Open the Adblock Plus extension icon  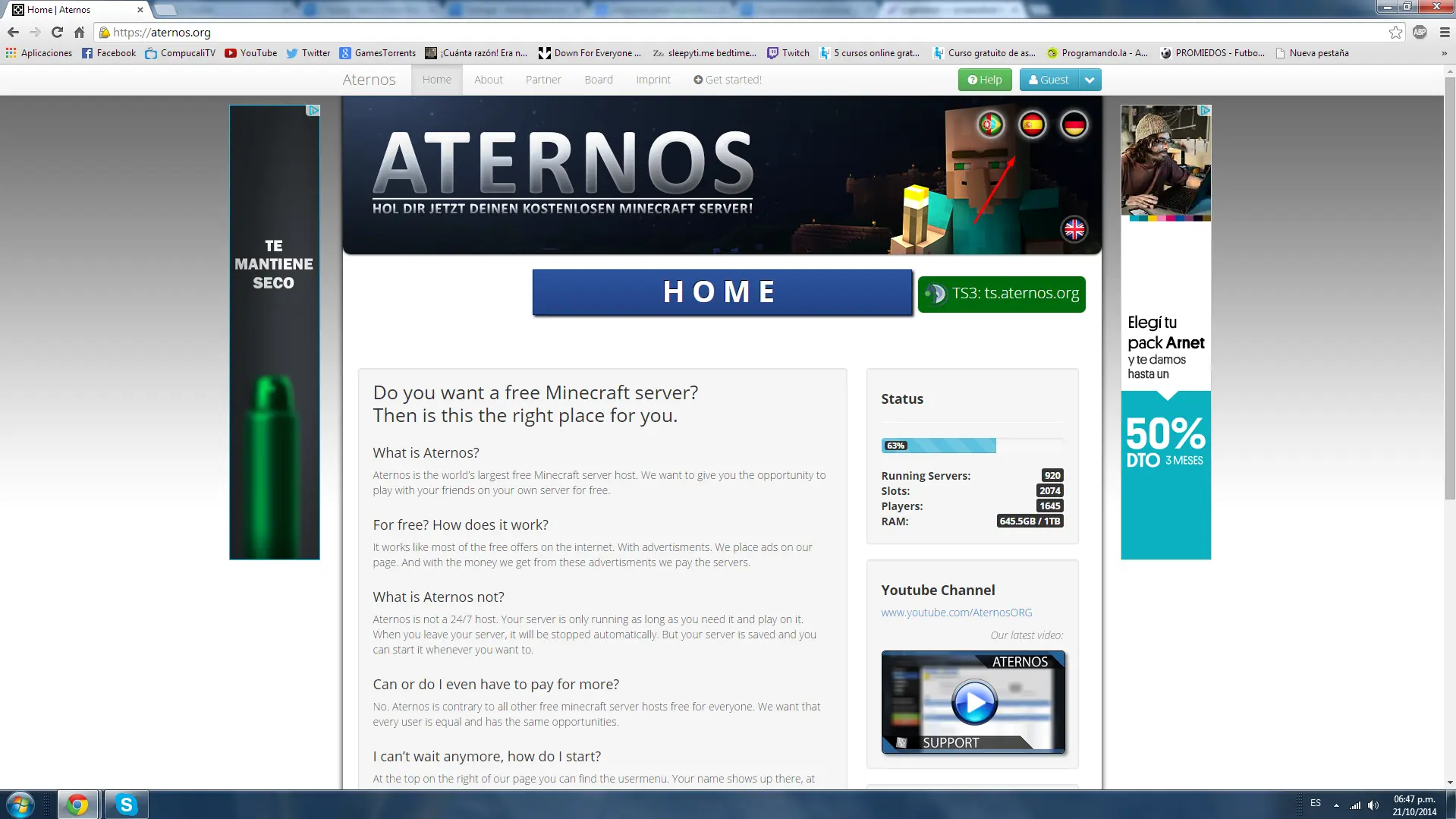pos(1420,33)
